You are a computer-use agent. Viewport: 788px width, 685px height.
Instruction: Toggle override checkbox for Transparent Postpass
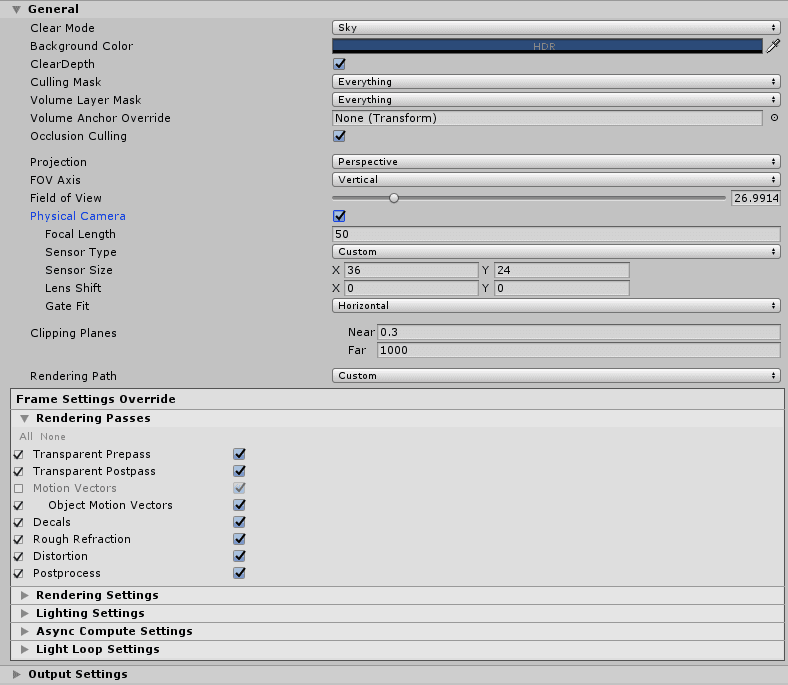(x=19, y=471)
